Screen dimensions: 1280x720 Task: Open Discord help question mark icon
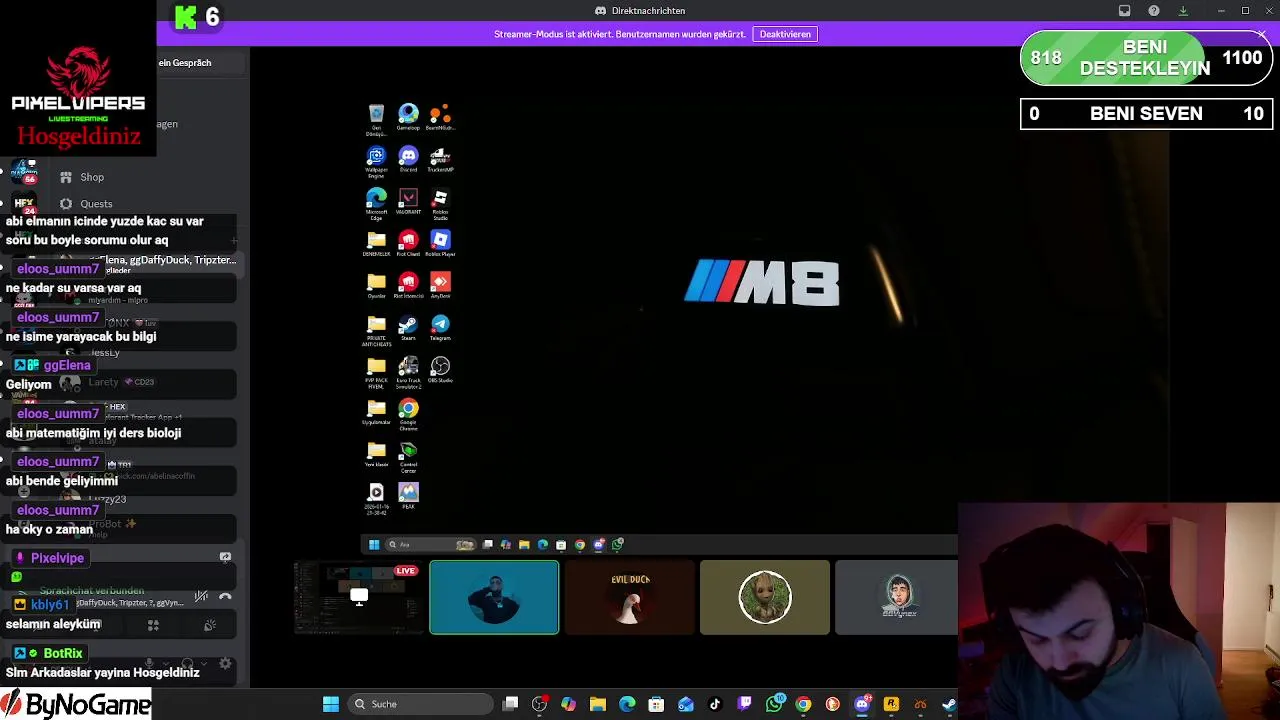point(1154,11)
